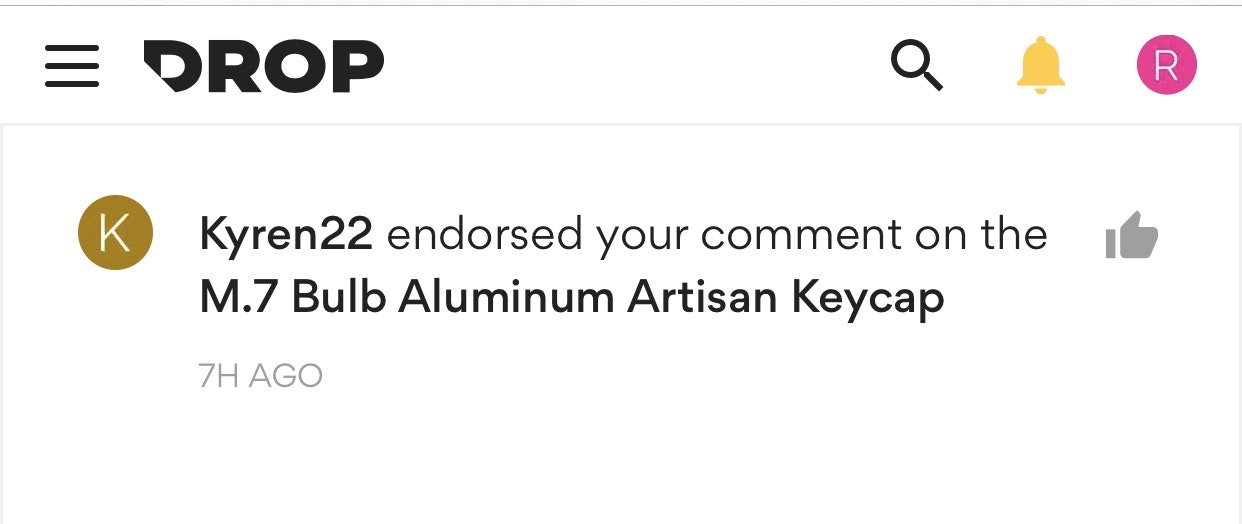The width and height of the screenshot is (1242, 524).
Task: Open search with the magnifier icon
Action: coord(916,67)
